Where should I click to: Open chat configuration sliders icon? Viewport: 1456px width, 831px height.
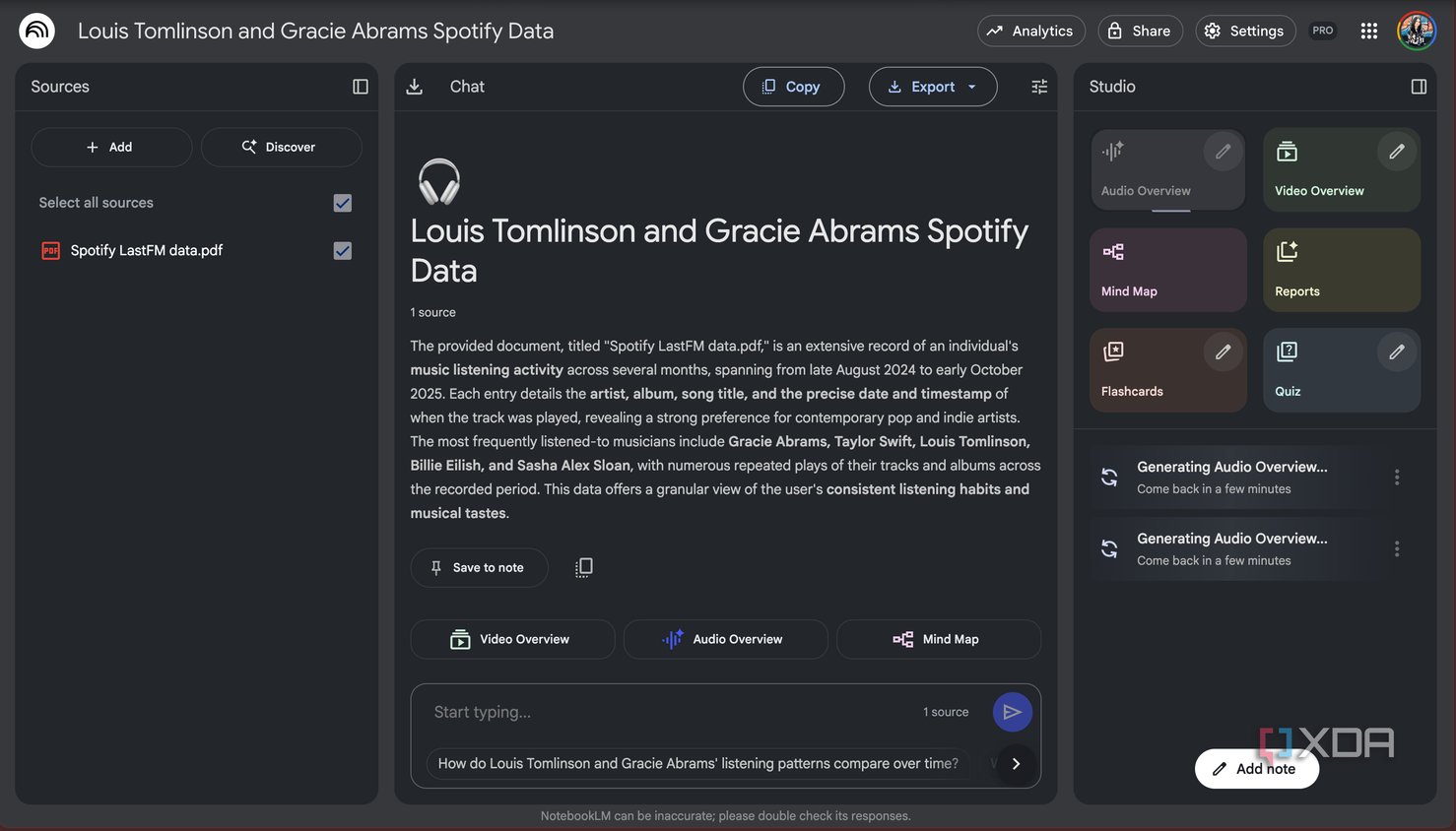pos(1039,87)
